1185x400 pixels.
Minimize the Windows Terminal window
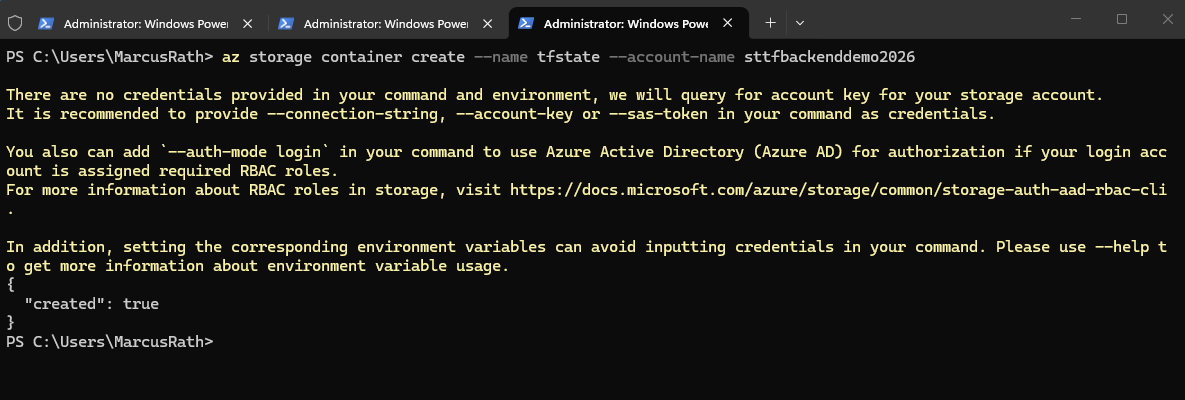(1080, 19)
